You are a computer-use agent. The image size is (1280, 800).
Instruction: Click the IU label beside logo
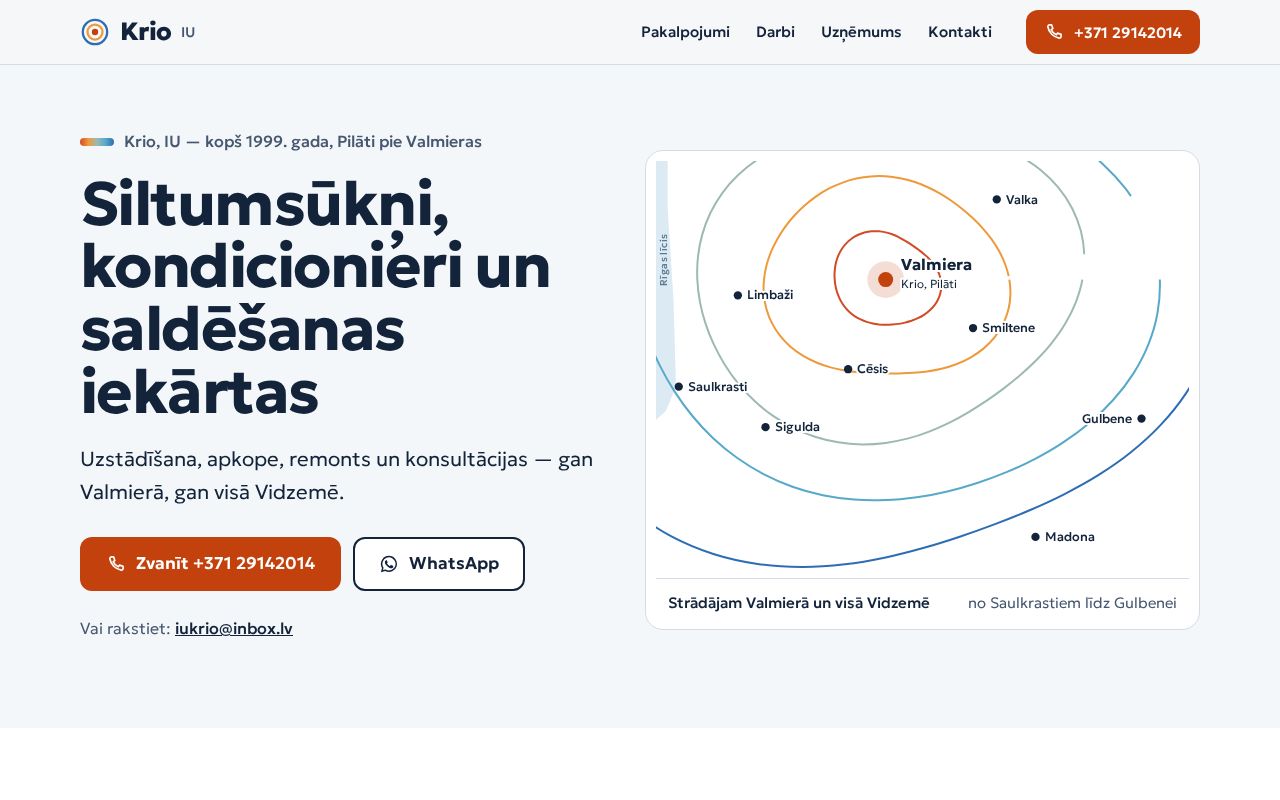(x=188, y=33)
